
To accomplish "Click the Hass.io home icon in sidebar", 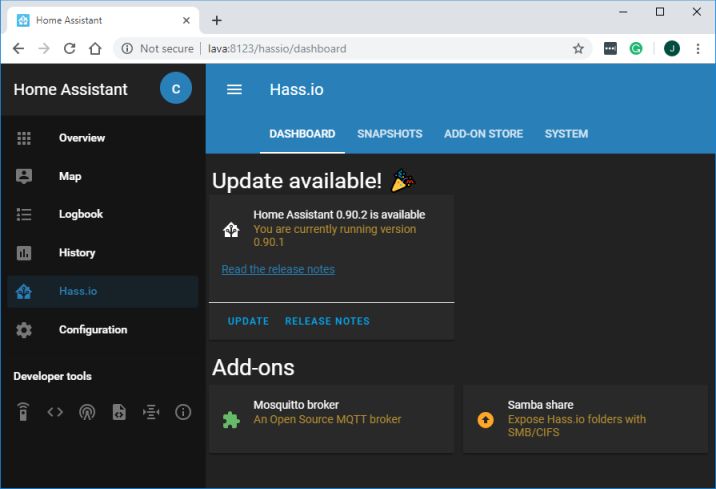I will coord(24,291).
